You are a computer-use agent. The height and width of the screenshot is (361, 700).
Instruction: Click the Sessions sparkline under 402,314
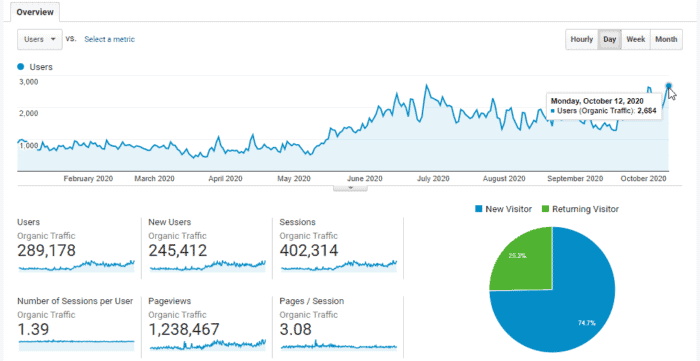click(x=339, y=265)
